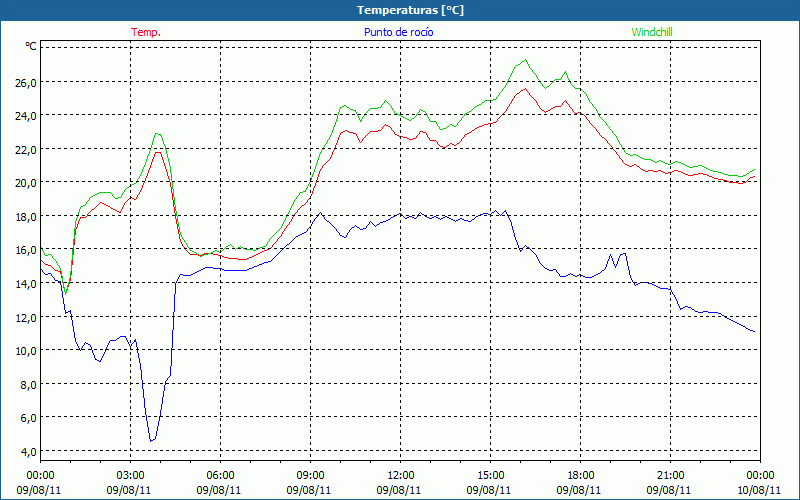Click the 12,0 y-axis value

[26, 317]
